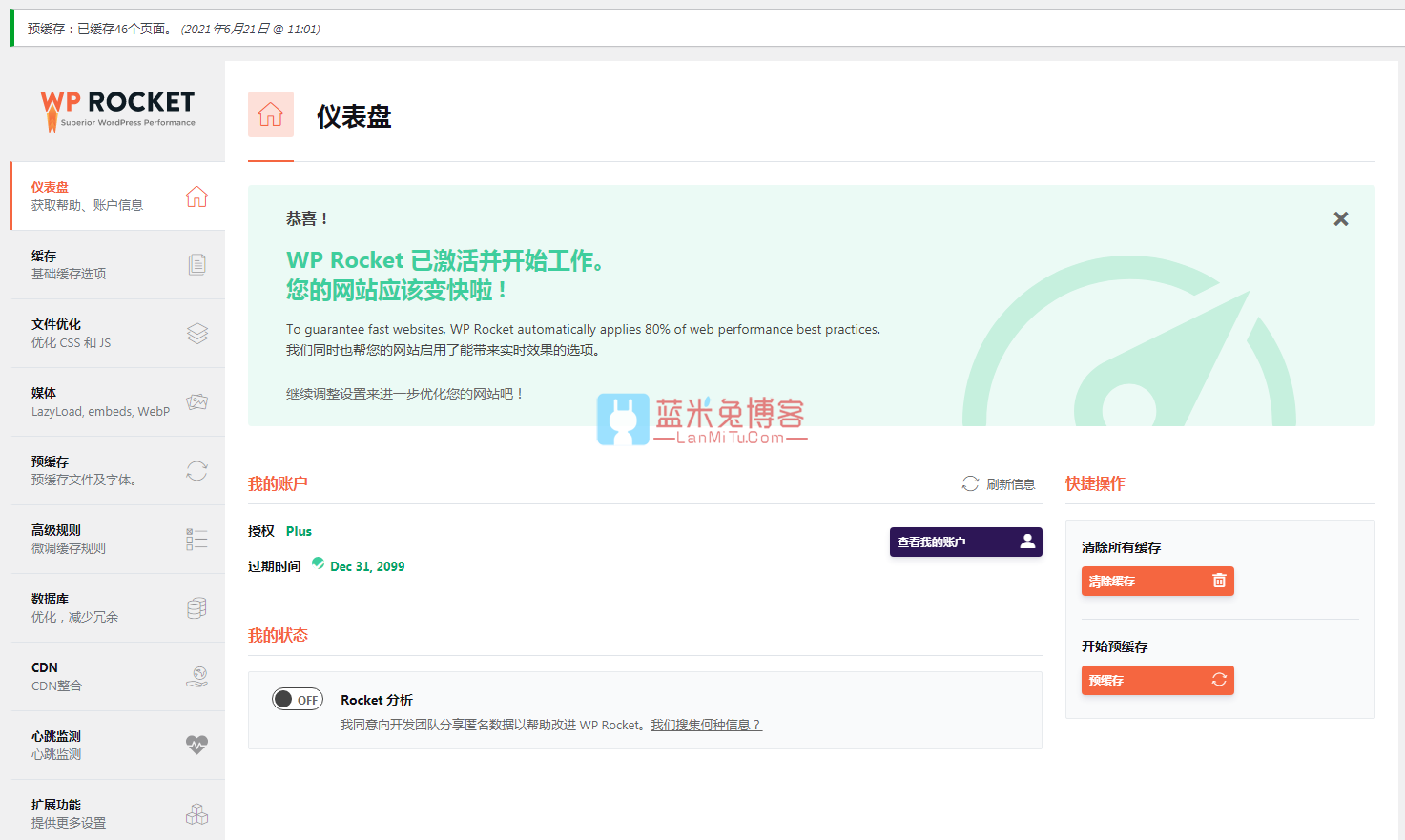This screenshot has height=840, width=1405.
Task: Click the orange 预缓存 quick action button
Action: 1157,680
